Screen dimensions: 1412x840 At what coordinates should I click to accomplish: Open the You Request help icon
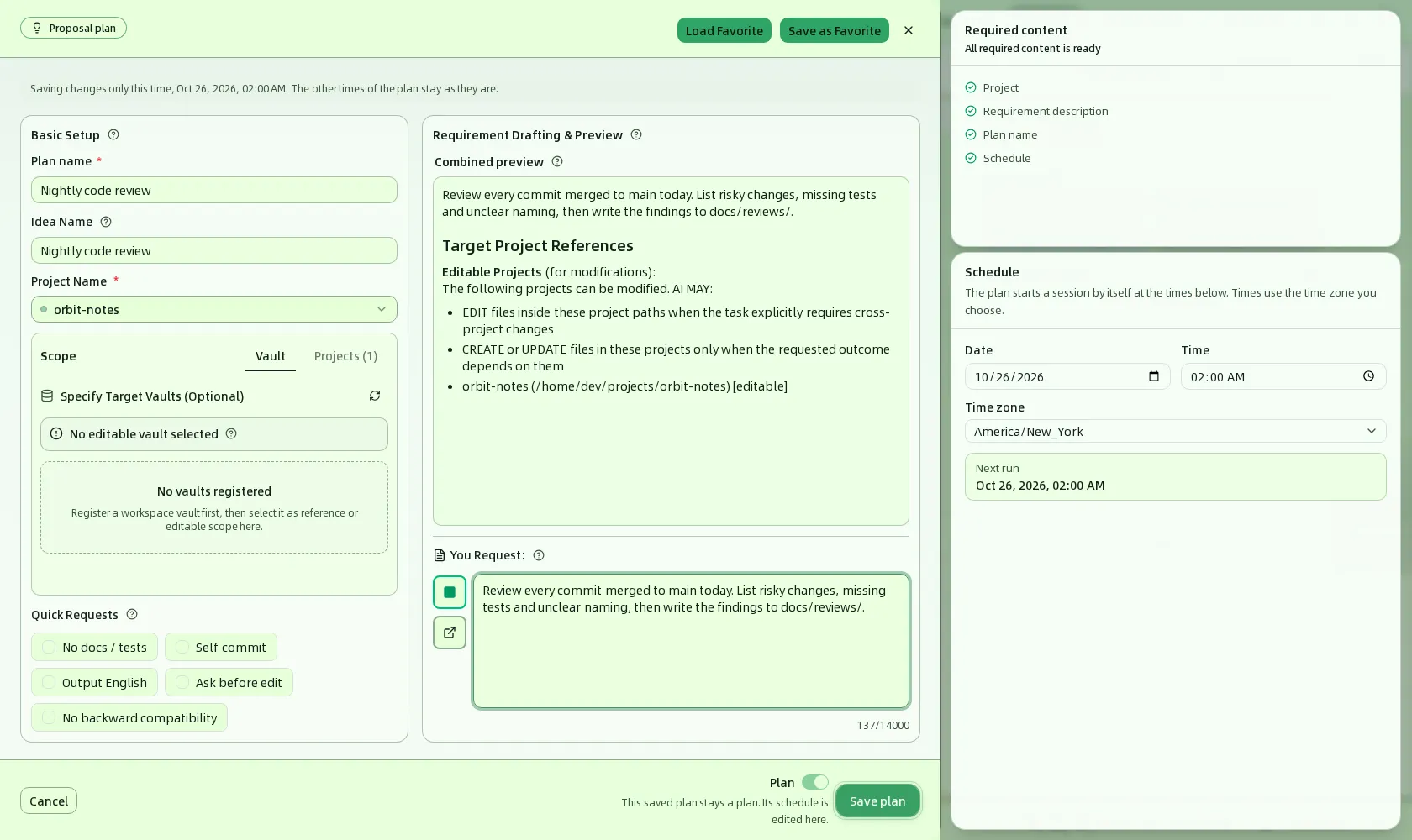click(x=540, y=555)
